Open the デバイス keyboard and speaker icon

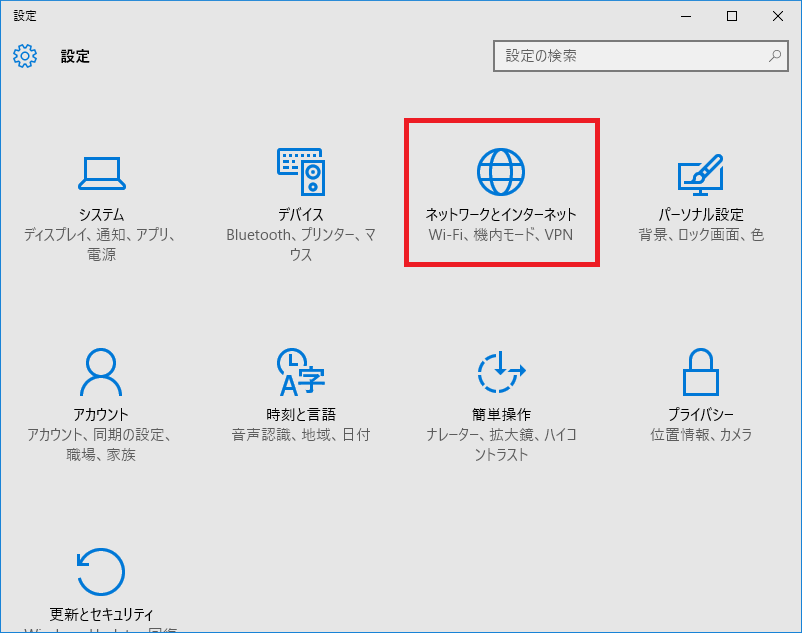point(301,172)
